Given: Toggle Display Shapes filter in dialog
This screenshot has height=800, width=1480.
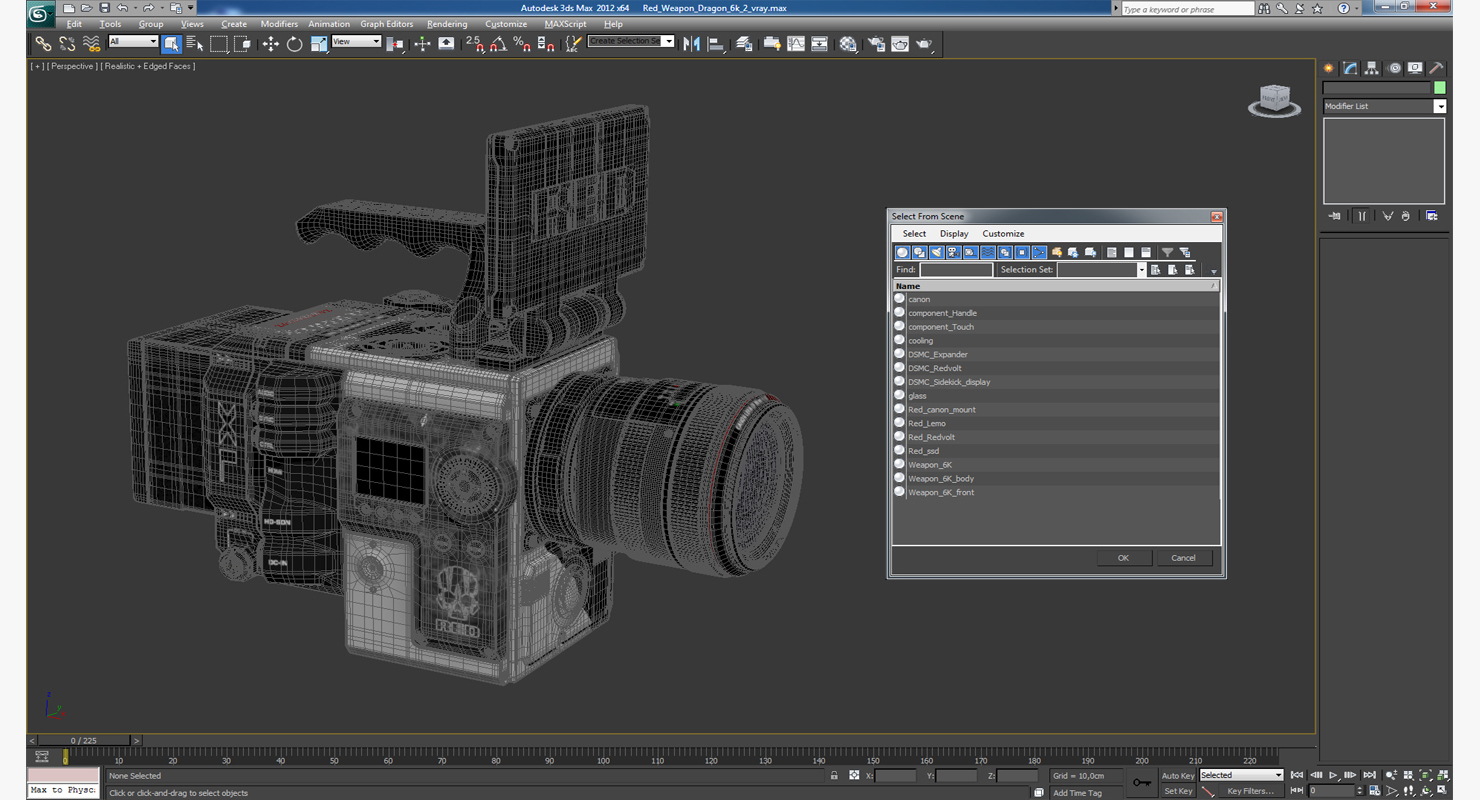Looking at the screenshot, I should (x=919, y=253).
